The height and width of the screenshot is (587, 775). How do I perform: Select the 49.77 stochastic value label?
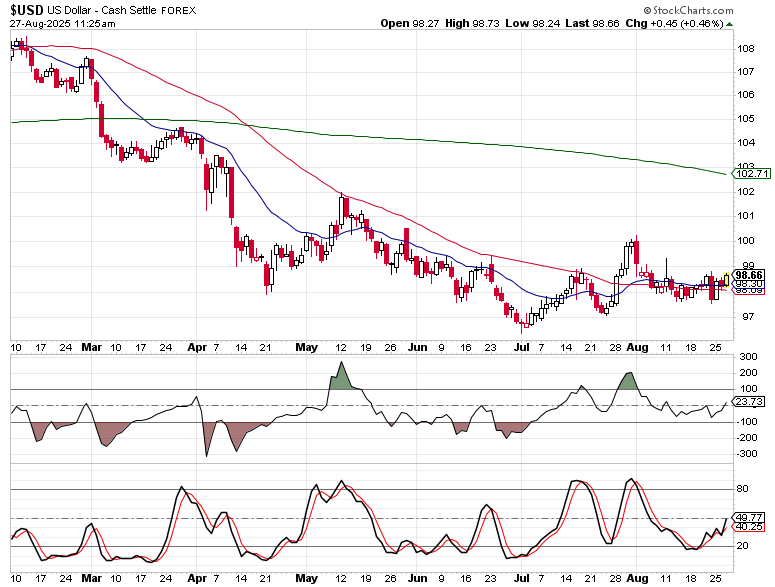(749, 517)
